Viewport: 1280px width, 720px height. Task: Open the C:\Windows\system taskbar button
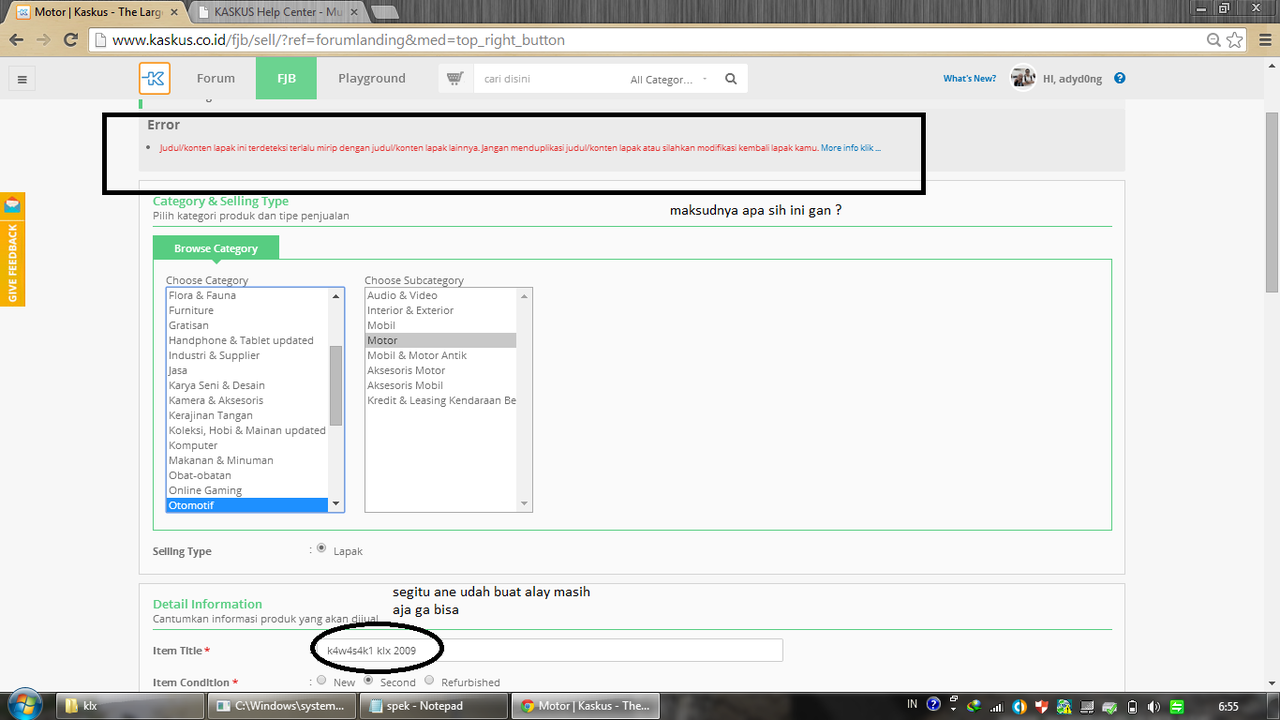[x=283, y=705]
